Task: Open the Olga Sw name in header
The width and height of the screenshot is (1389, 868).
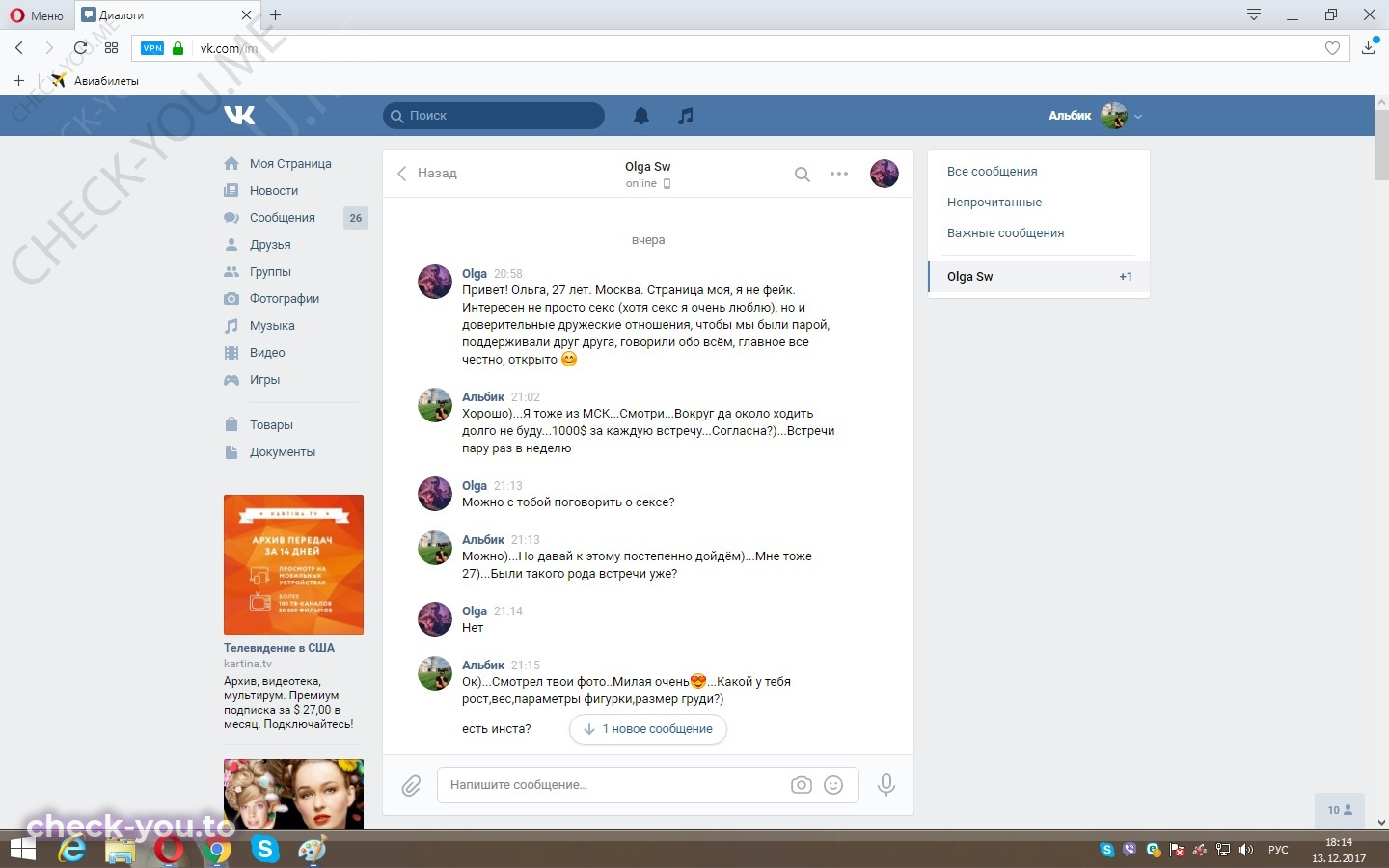Action: (647, 167)
